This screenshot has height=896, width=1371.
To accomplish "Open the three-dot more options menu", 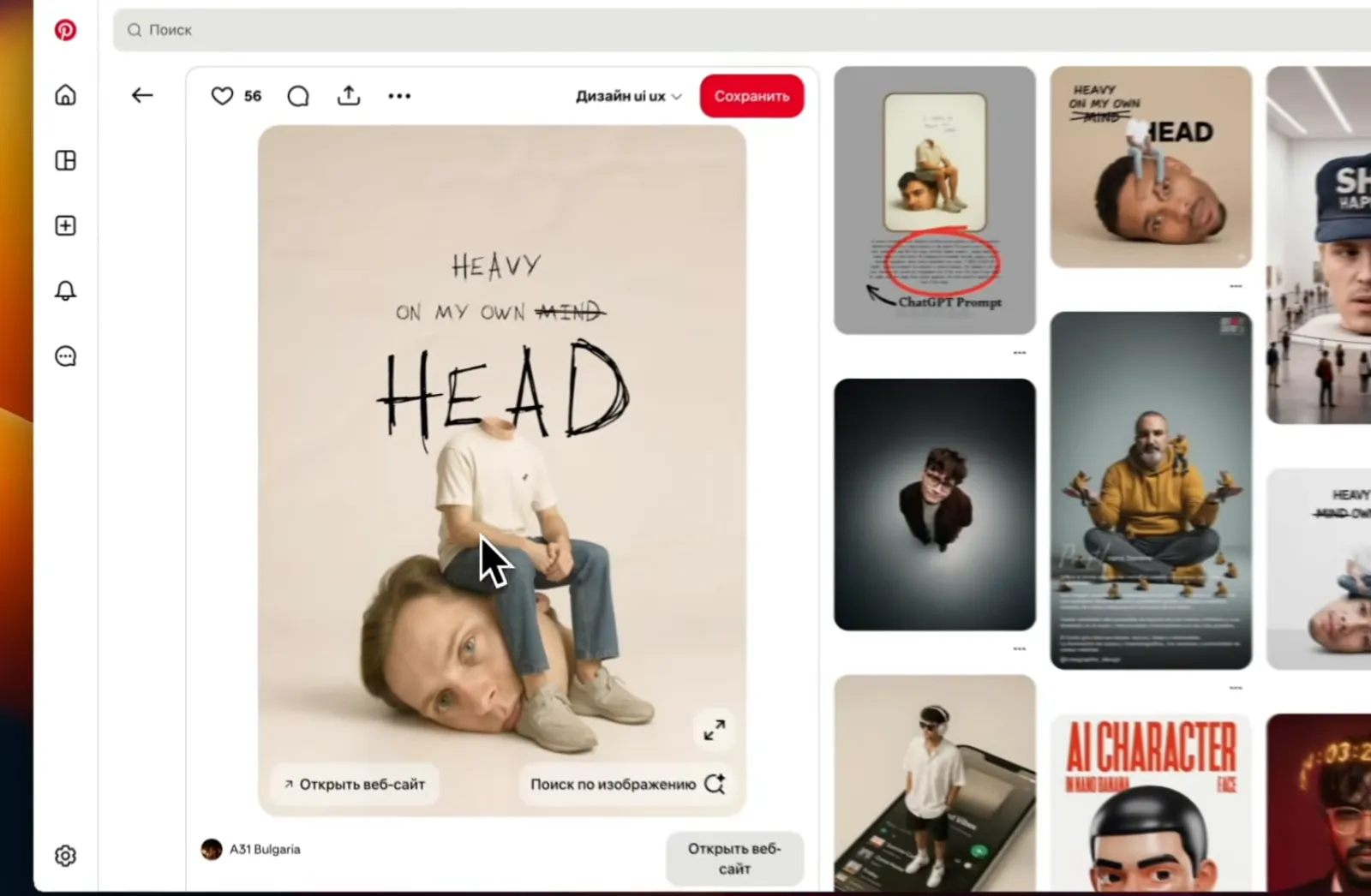I will [399, 96].
